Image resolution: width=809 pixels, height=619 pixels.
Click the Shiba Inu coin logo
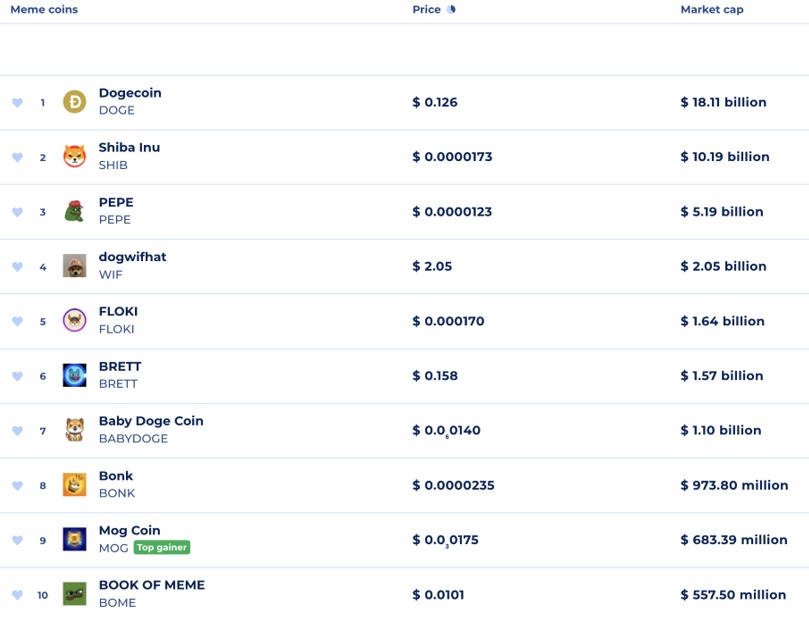(75, 157)
